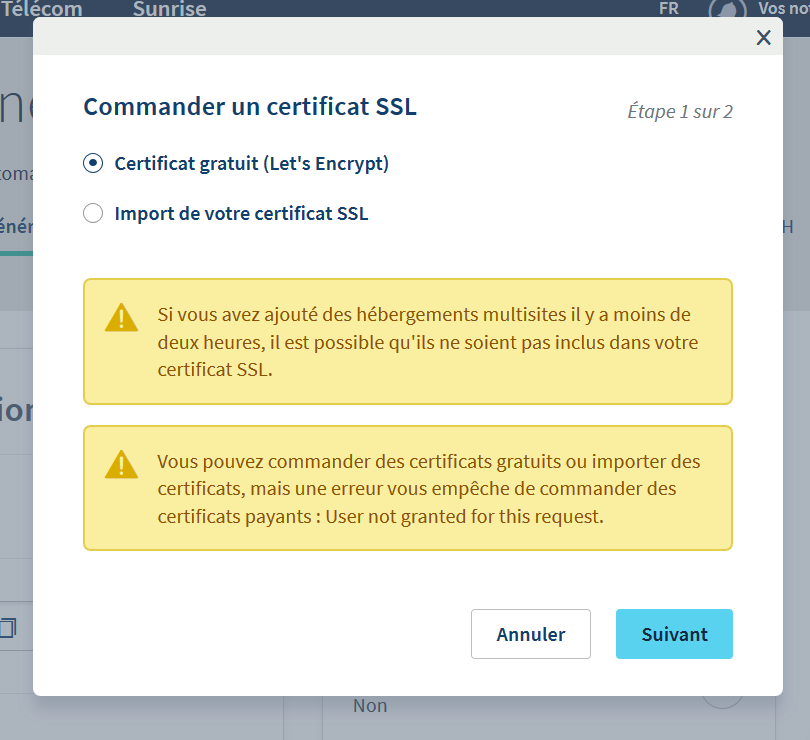
Task: Click the 'Vos no…' notifications link
Action: (x=784, y=9)
